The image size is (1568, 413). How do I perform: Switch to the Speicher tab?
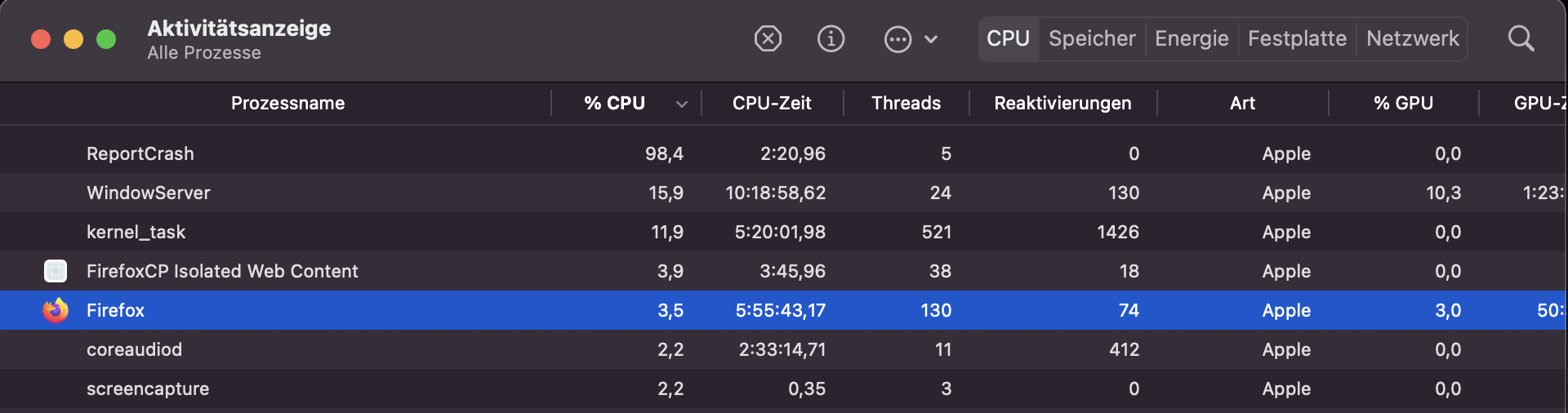coord(1092,38)
